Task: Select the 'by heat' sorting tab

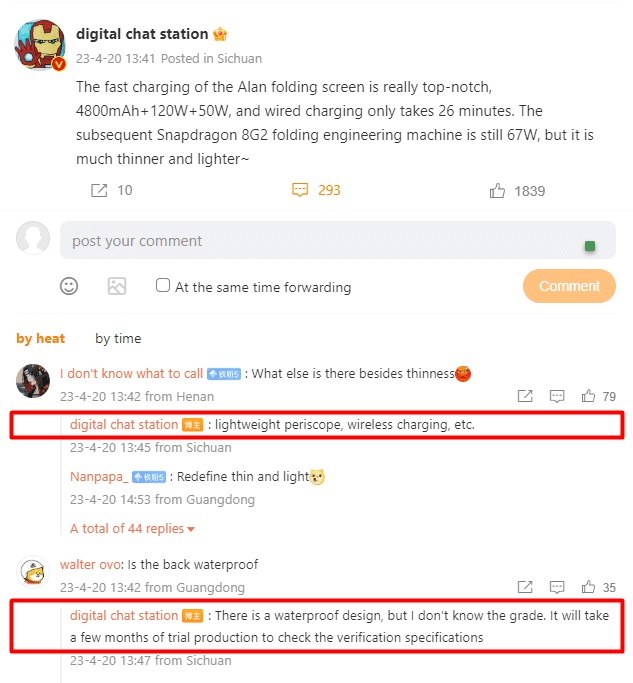Action: 41,338
